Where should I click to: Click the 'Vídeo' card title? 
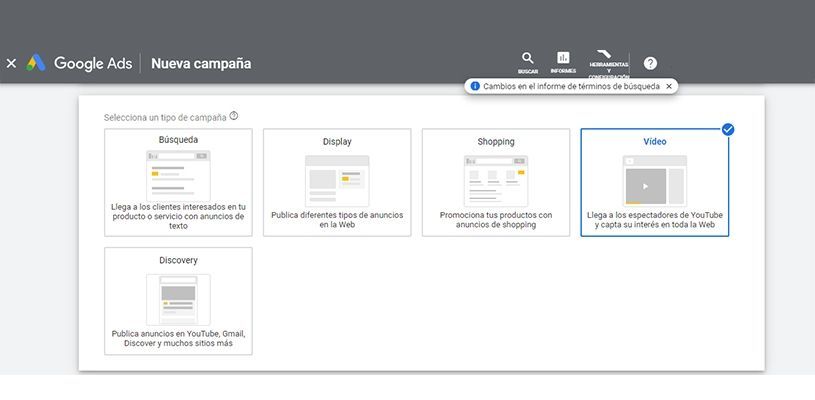[655, 141]
